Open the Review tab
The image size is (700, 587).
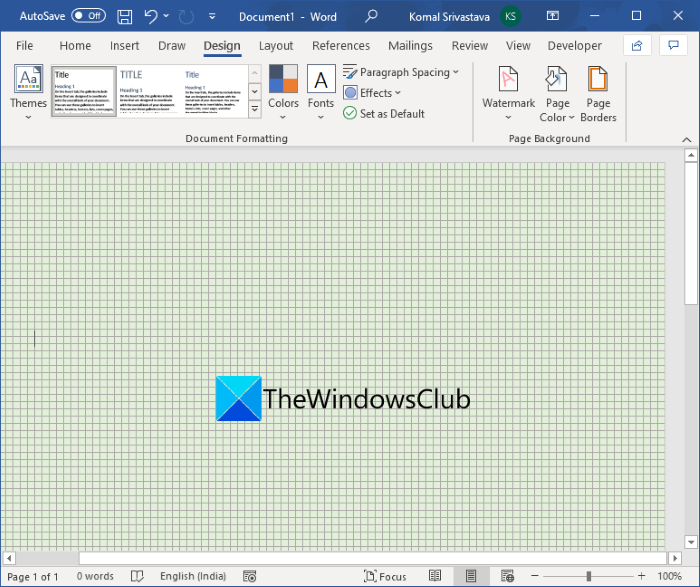pyautogui.click(x=470, y=46)
